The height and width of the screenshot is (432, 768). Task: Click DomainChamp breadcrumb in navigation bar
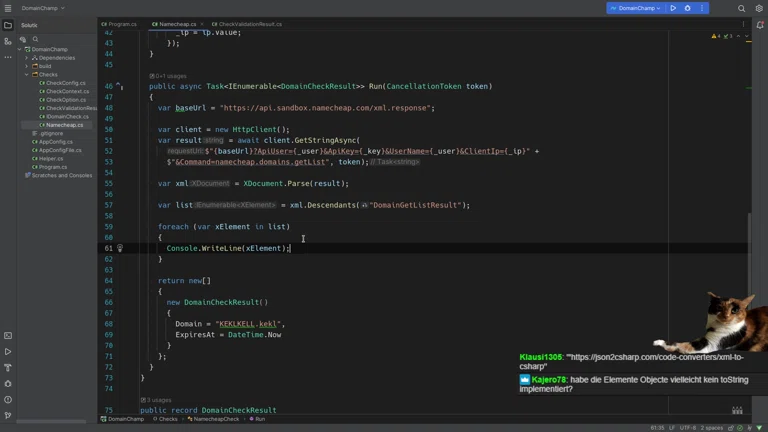(x=122, y=419)
